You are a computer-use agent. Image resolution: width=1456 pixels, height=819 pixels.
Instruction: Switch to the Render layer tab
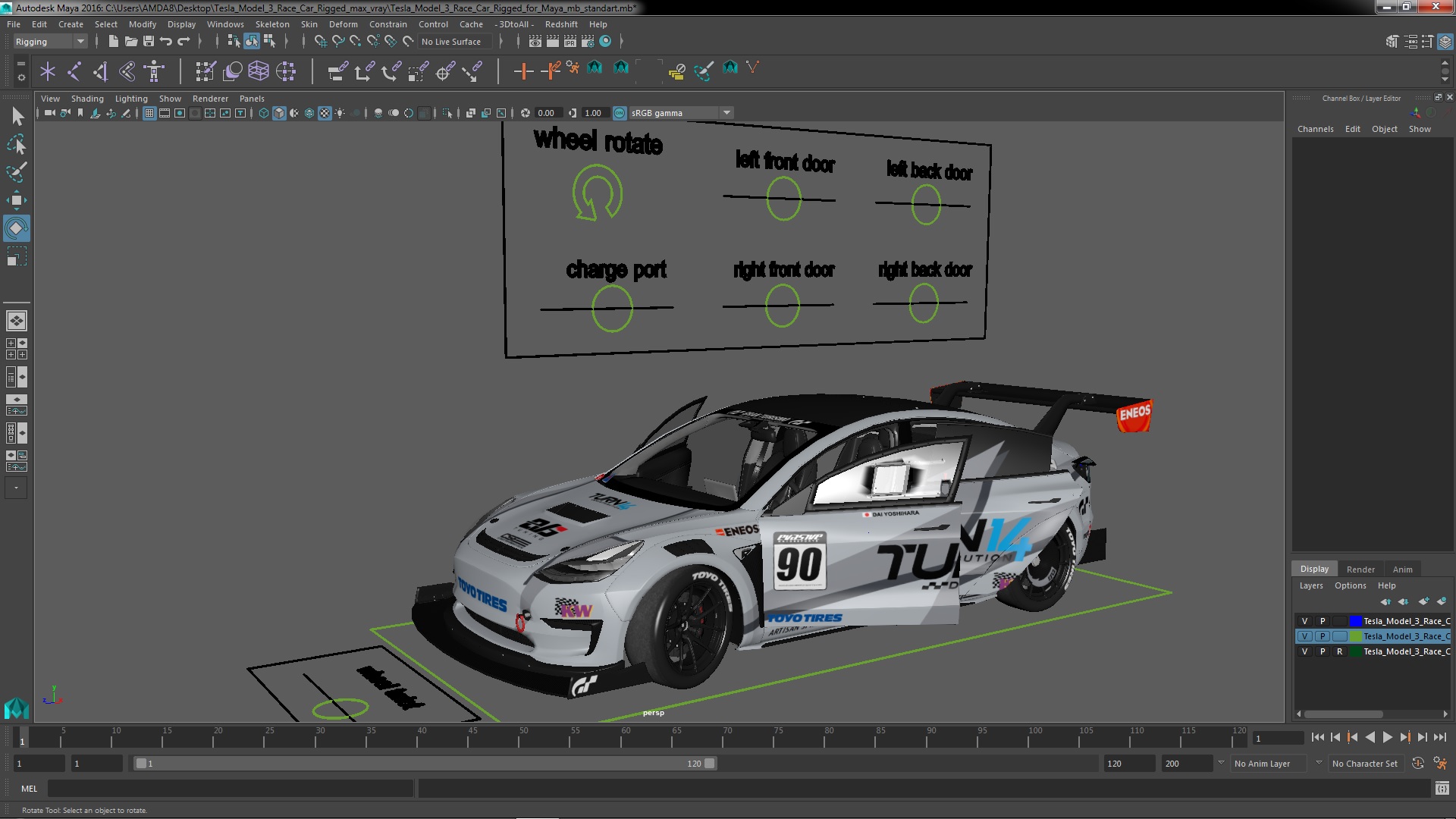[1360, 570]
